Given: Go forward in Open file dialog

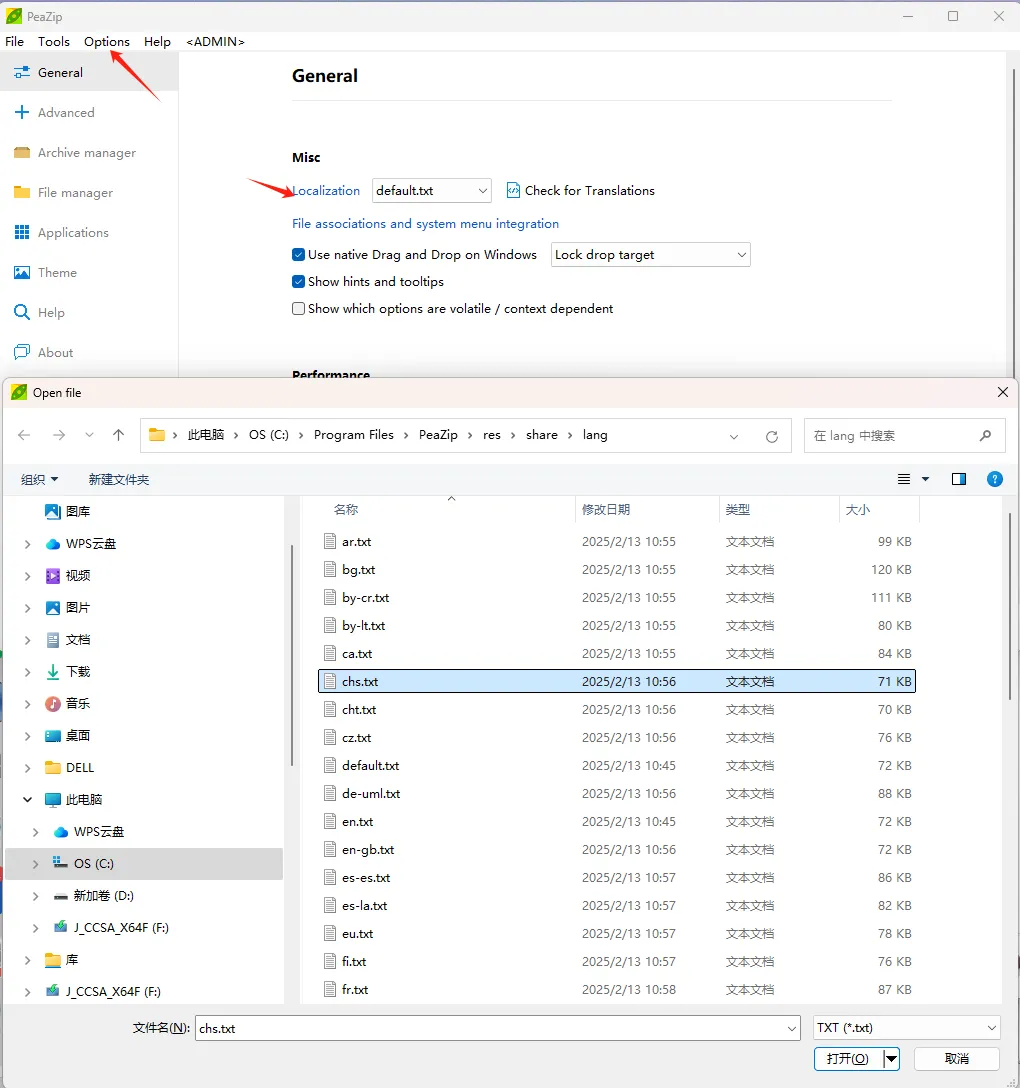Looking at the screenshot, I should [x=59, y=435].
